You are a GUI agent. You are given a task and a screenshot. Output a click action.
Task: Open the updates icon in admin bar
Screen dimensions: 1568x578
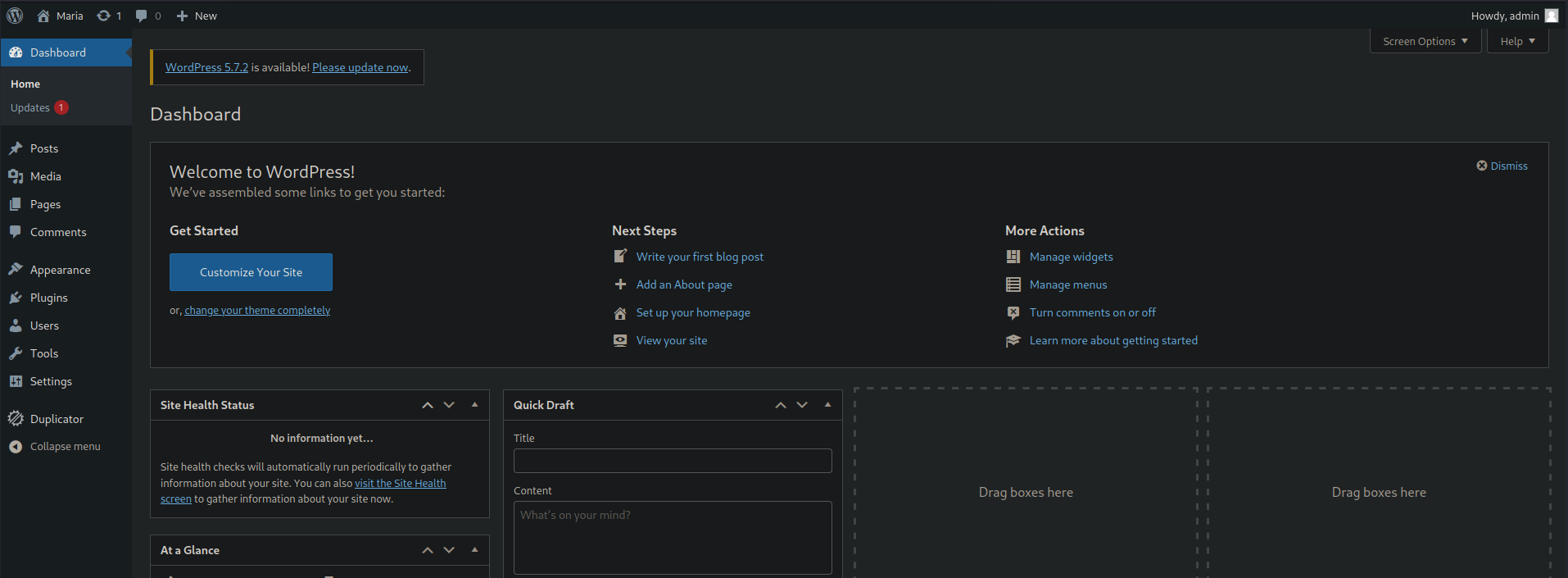tap(104, 16)
